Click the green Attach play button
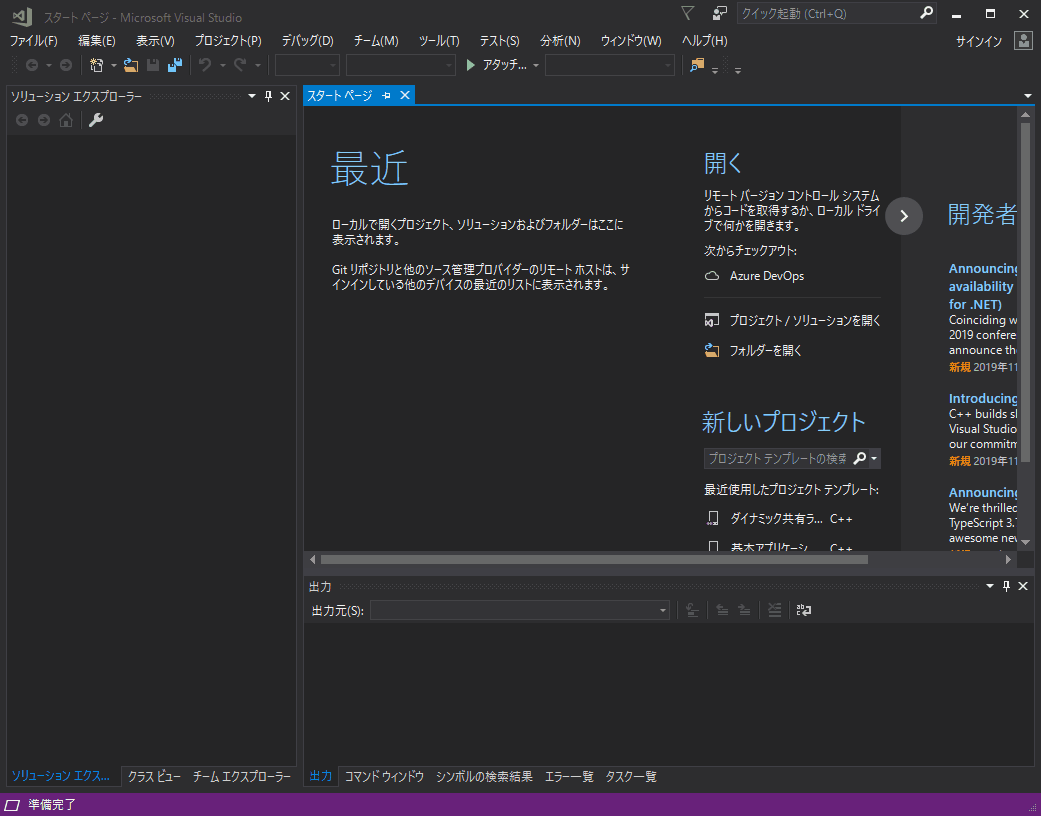 (x=471, y=65)
